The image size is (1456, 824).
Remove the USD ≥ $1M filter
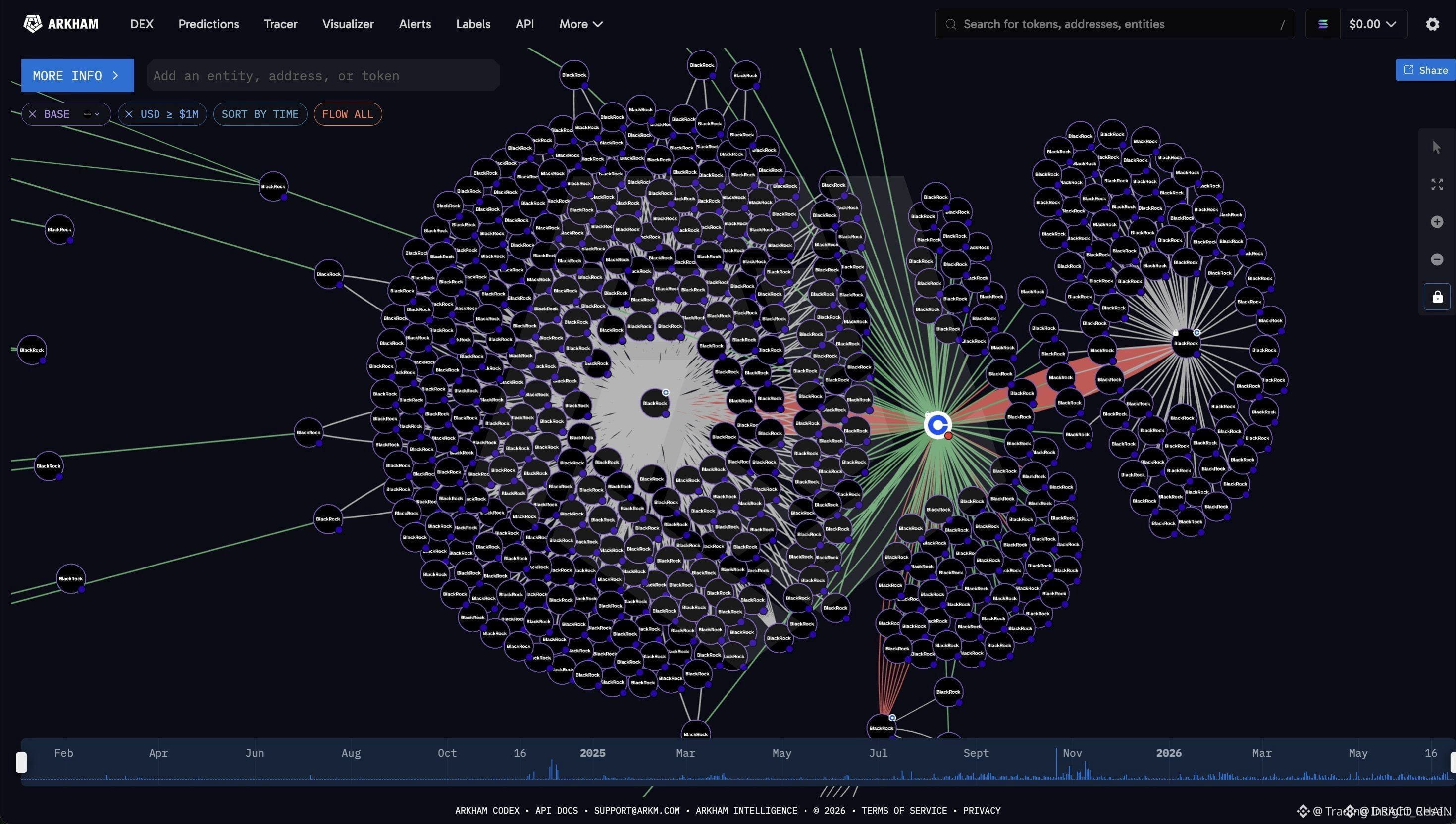pos(129,114)
